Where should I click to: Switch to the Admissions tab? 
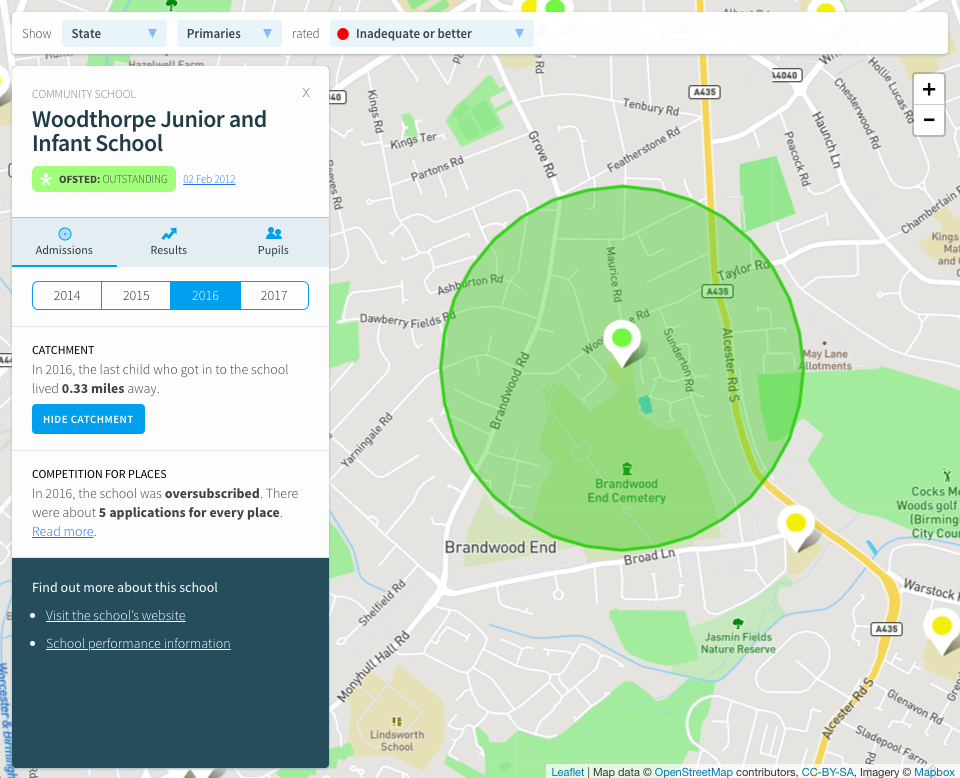[64, 242]
